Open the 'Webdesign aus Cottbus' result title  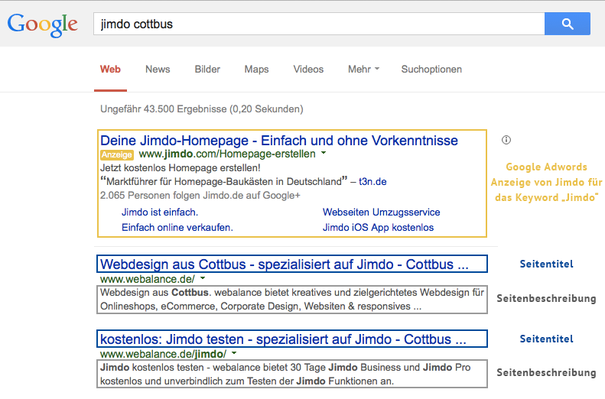point(284,264)
